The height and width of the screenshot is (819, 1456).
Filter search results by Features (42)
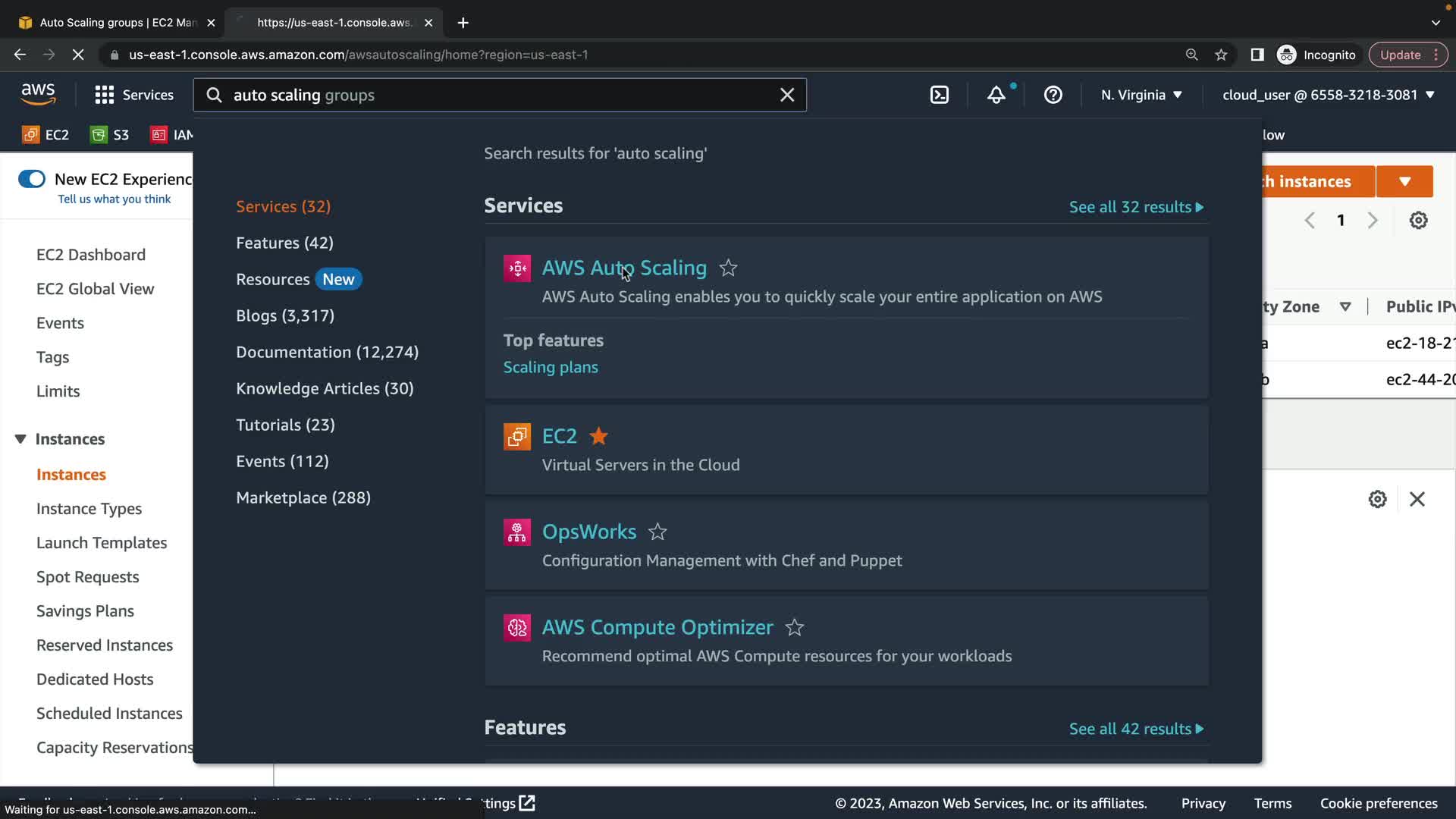click(x=284, y=243)
